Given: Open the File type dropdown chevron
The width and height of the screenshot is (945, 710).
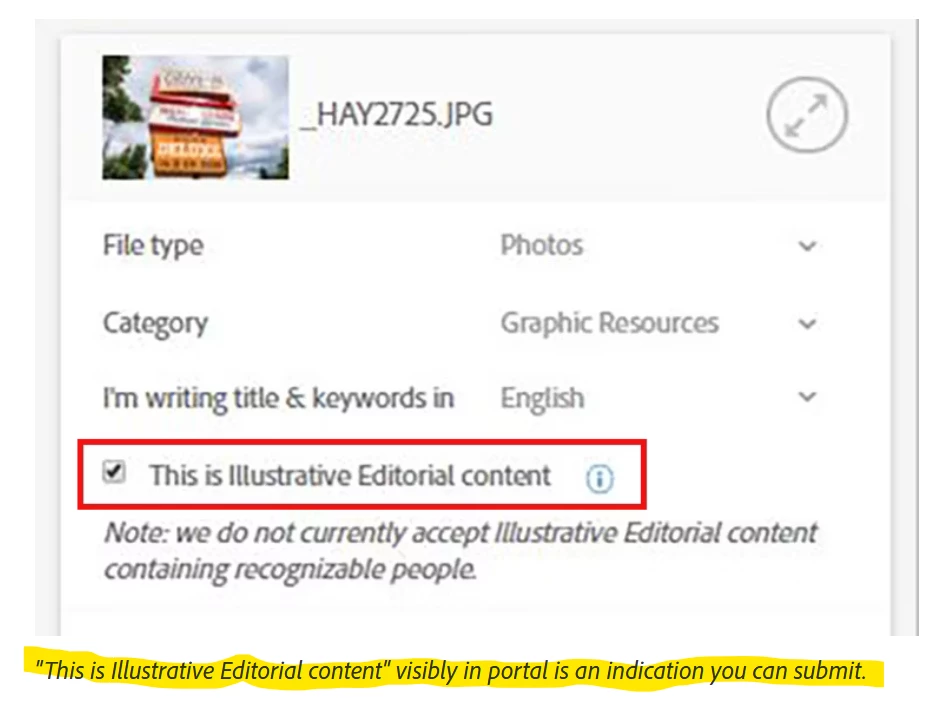Looking at the screenshot, I should click(x=807, y=246).
